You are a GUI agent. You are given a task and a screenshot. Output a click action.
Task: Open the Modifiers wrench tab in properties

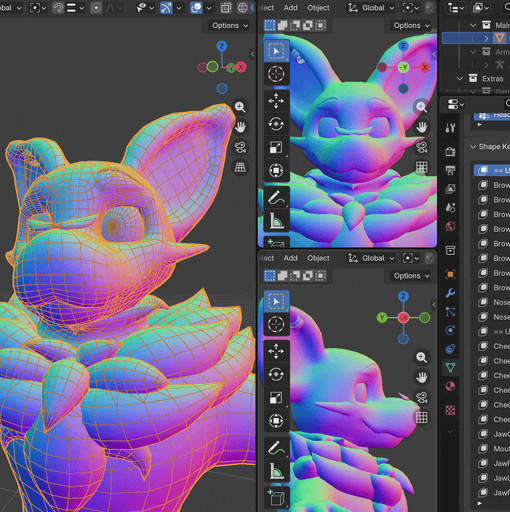tap(450, 293)
